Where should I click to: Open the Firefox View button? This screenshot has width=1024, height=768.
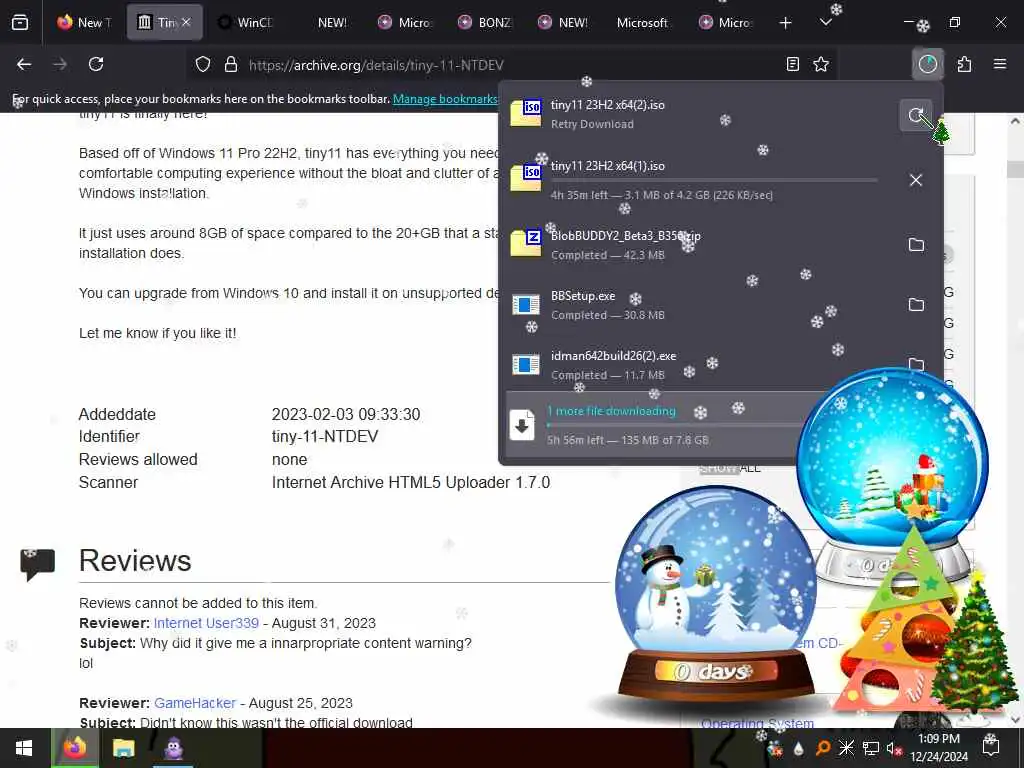20,22
